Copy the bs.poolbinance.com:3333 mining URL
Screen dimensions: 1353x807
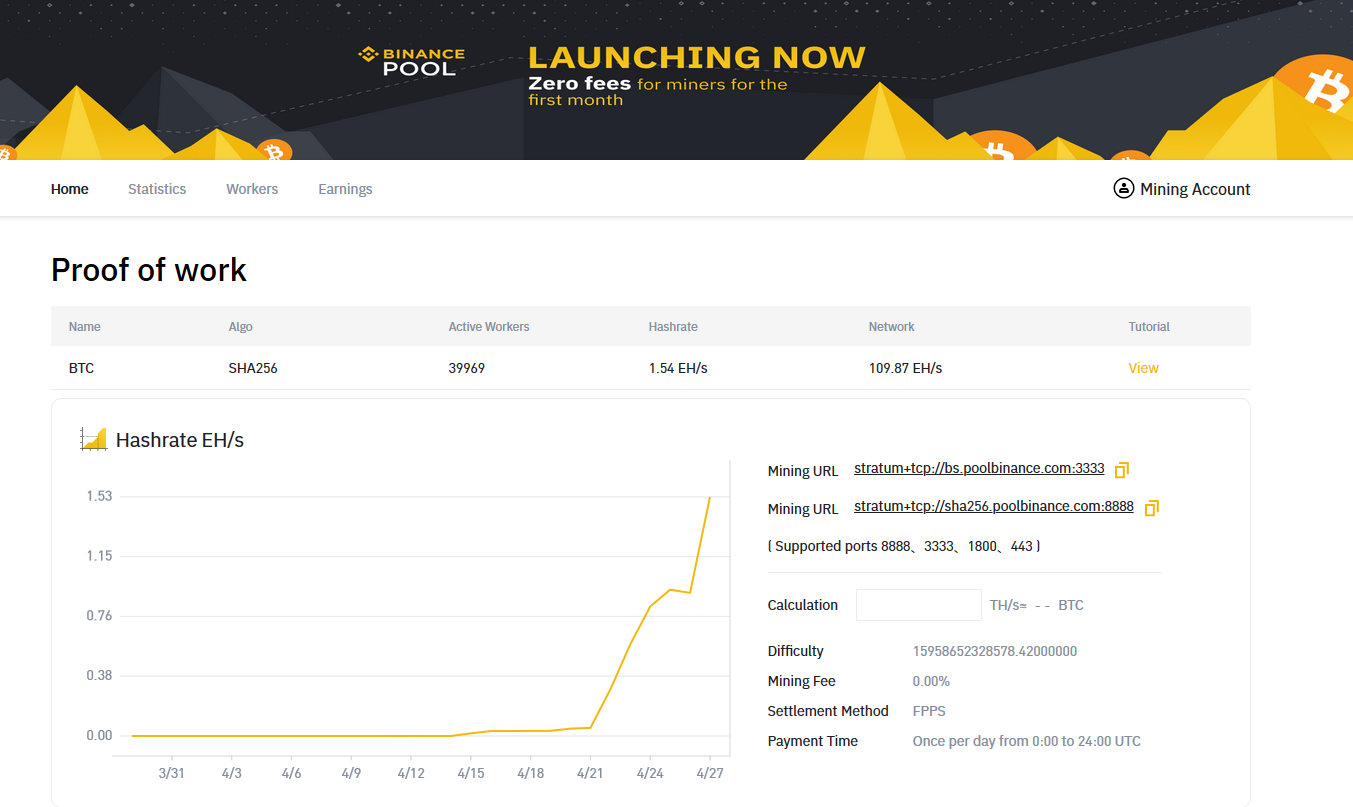pos(1122,470)
